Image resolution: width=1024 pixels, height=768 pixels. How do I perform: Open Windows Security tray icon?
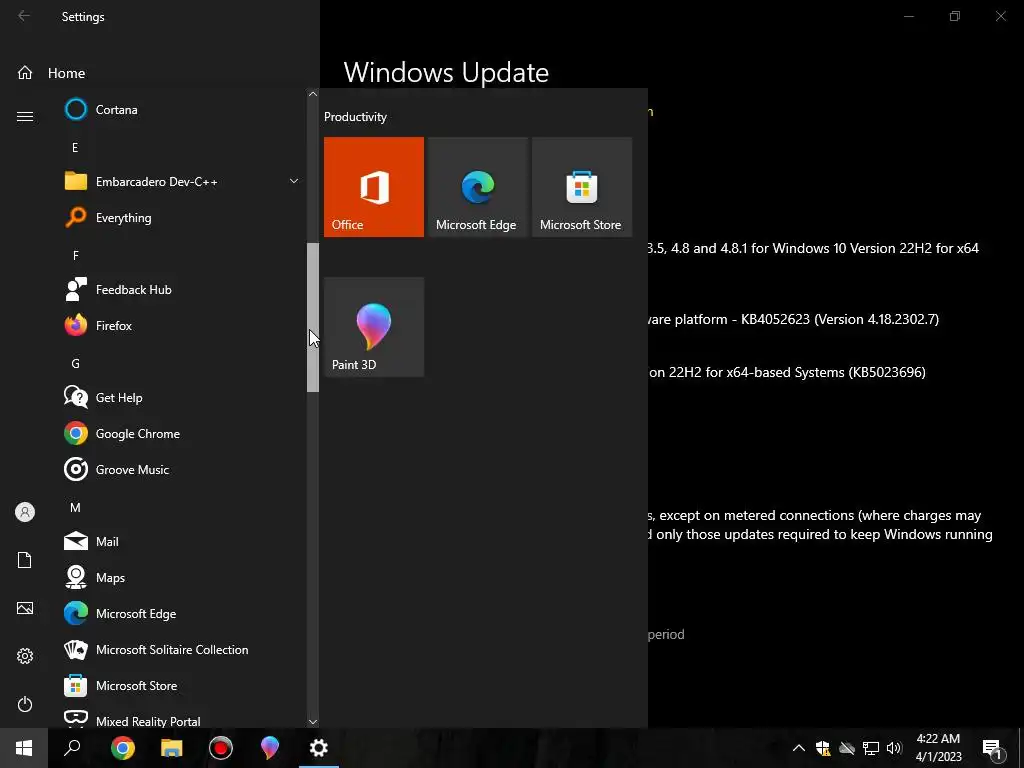pyautogui.click(x=823, y=748)
